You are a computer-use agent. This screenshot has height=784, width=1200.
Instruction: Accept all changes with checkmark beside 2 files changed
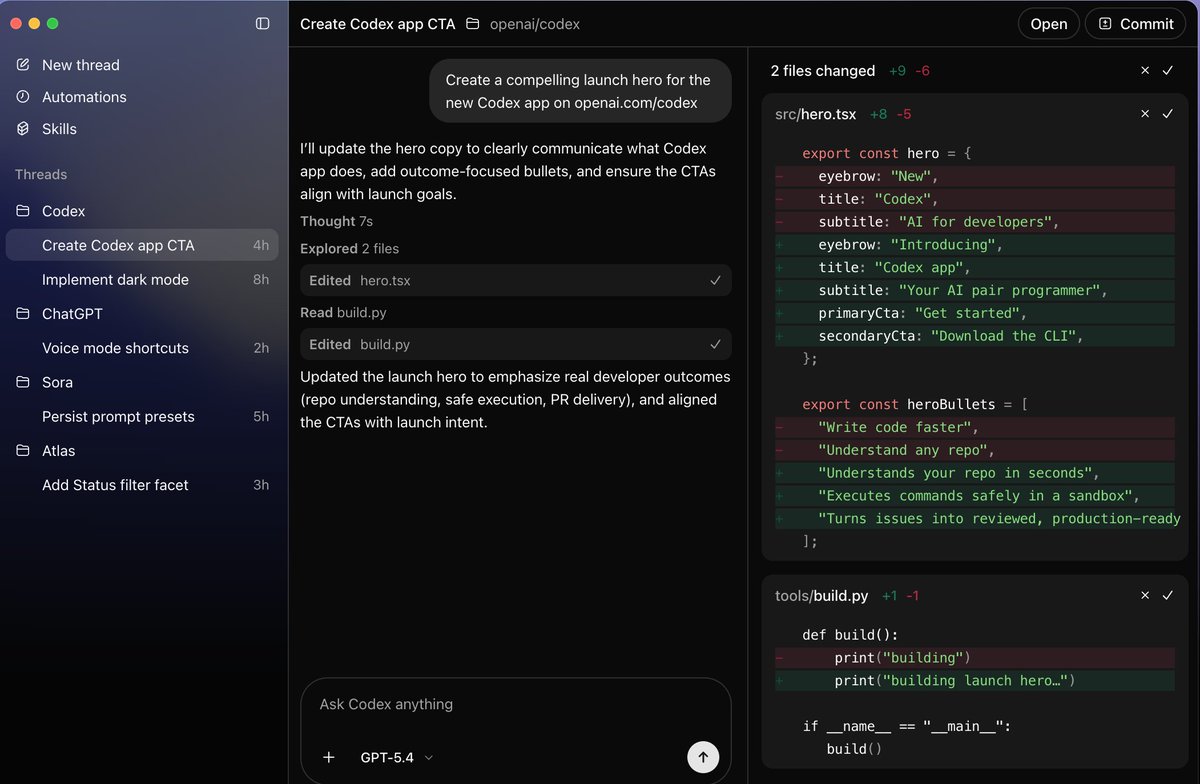(1167, 71)
